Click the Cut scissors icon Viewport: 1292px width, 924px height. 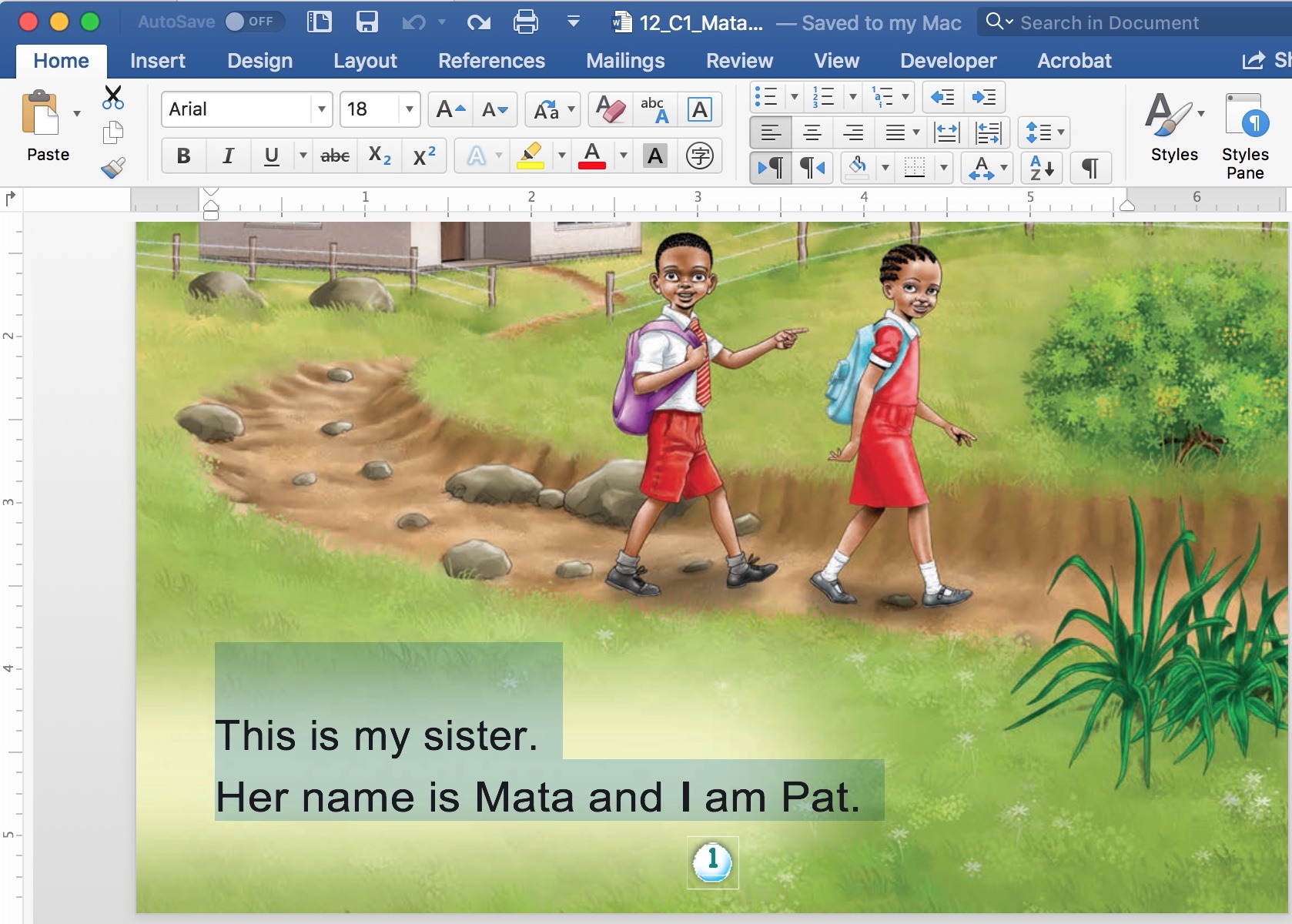(113, 97)
